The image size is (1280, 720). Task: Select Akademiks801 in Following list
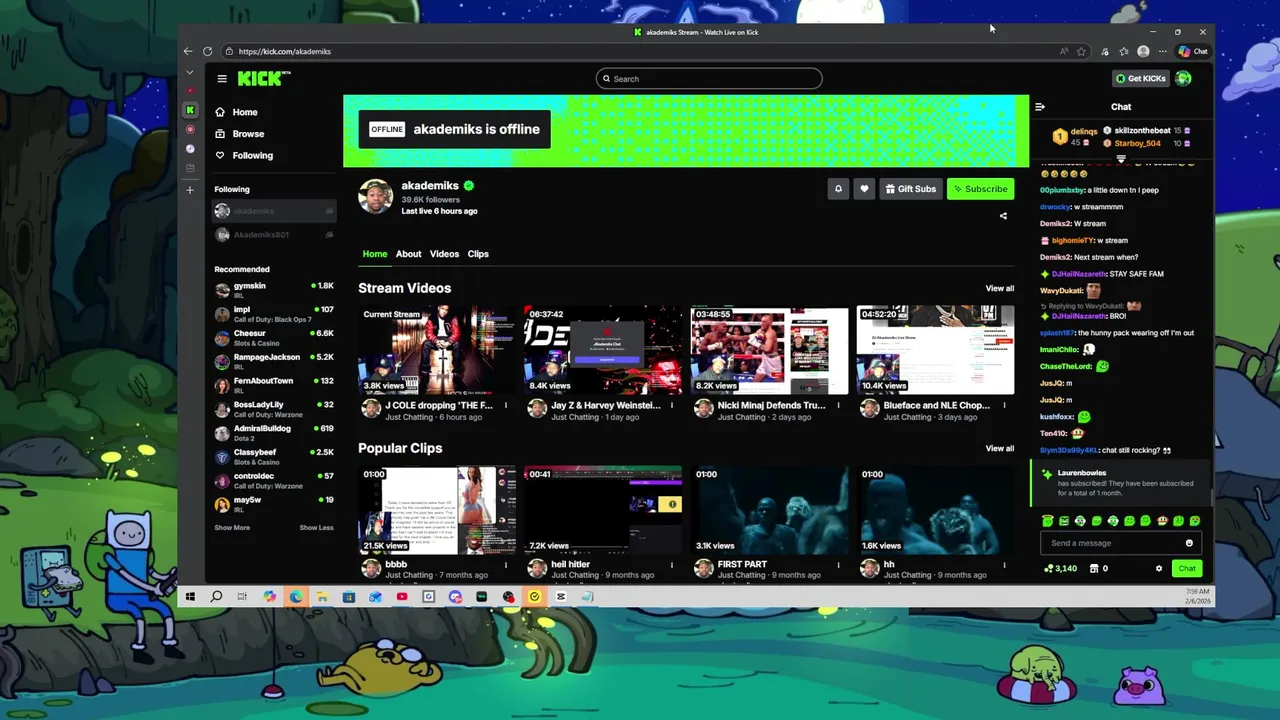click(x=274, y=235)
